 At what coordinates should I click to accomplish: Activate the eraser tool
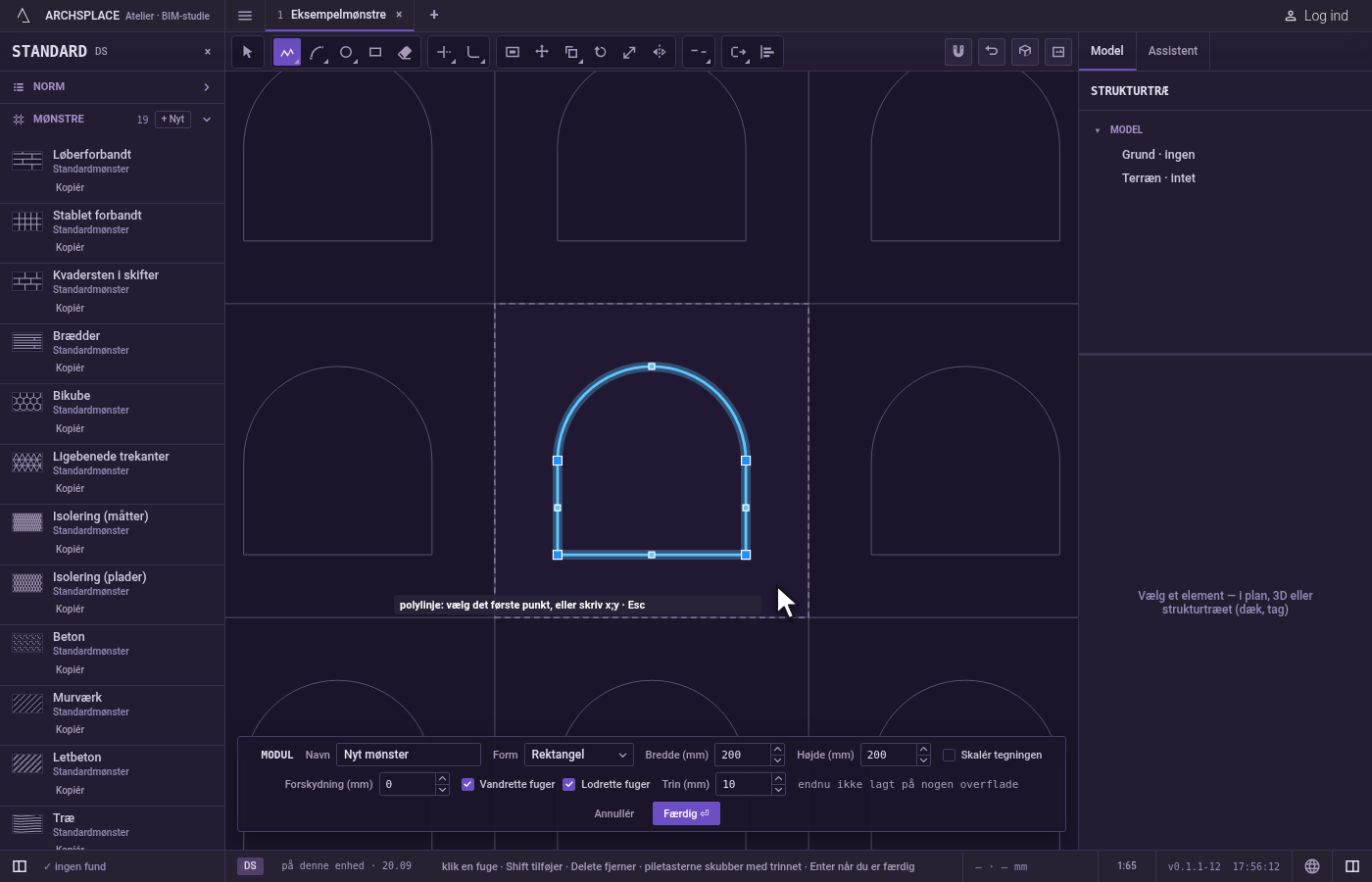[x=405, y=52]
